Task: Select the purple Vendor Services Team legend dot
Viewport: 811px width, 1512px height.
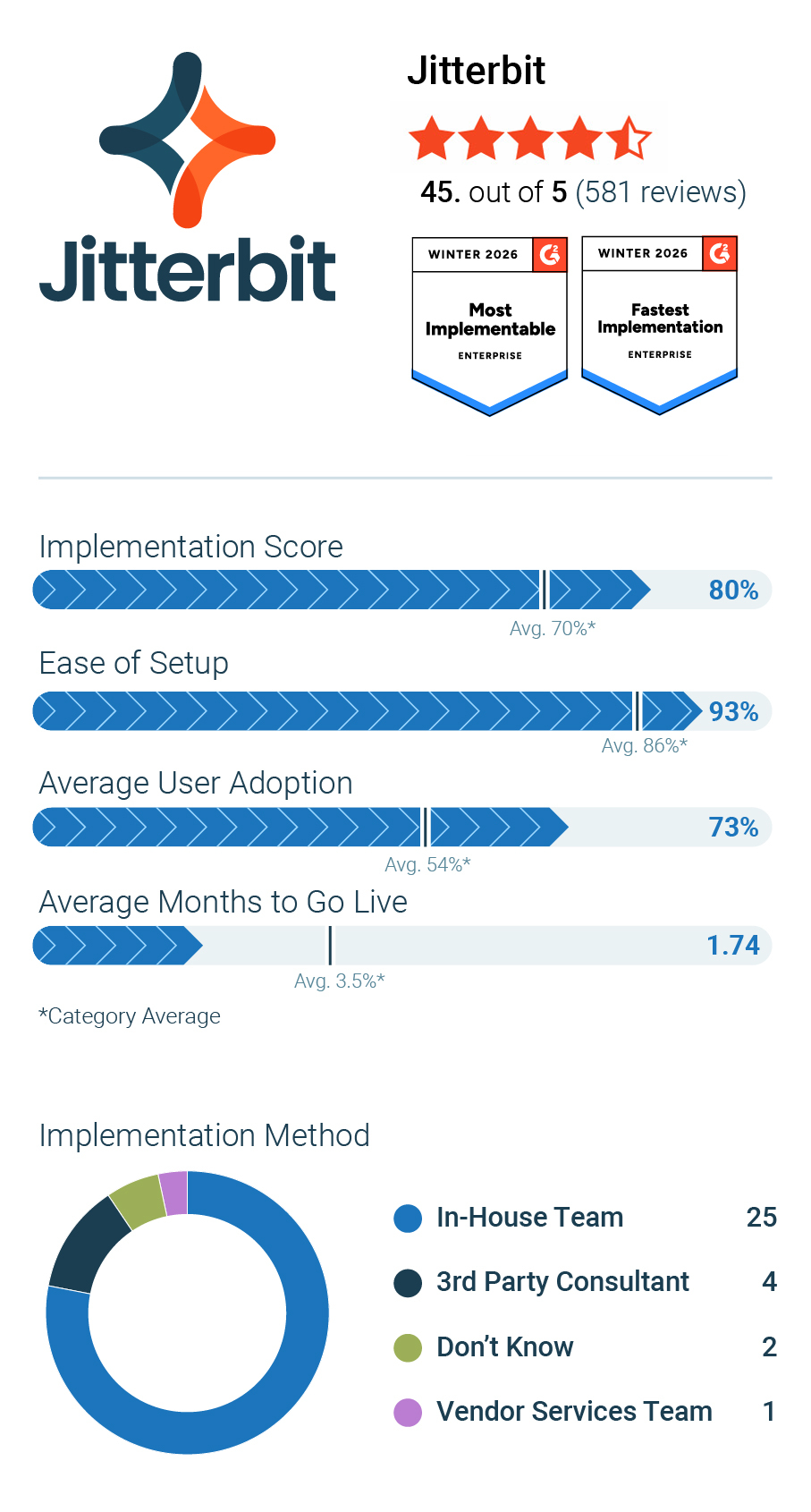Action: [408, 1412]
